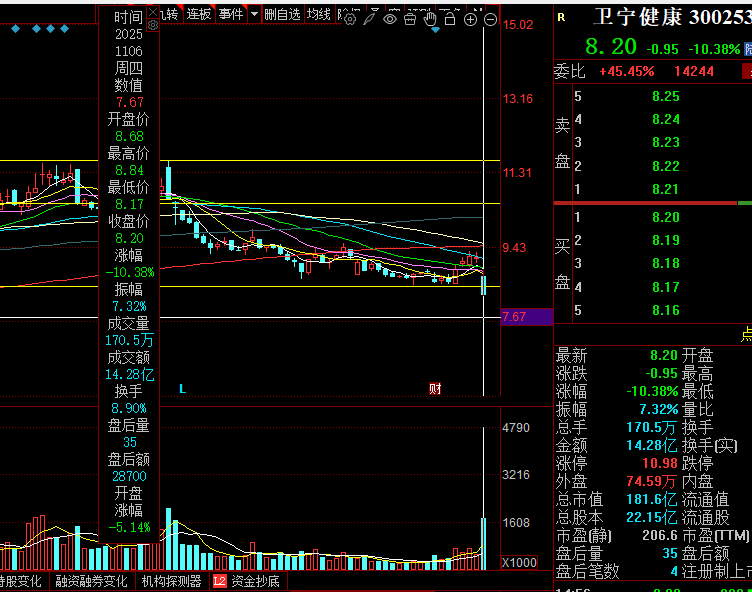This screenshot has height=592, width=752.
Task: Select buy level 3 price 8.18
Action: [666, 263]
